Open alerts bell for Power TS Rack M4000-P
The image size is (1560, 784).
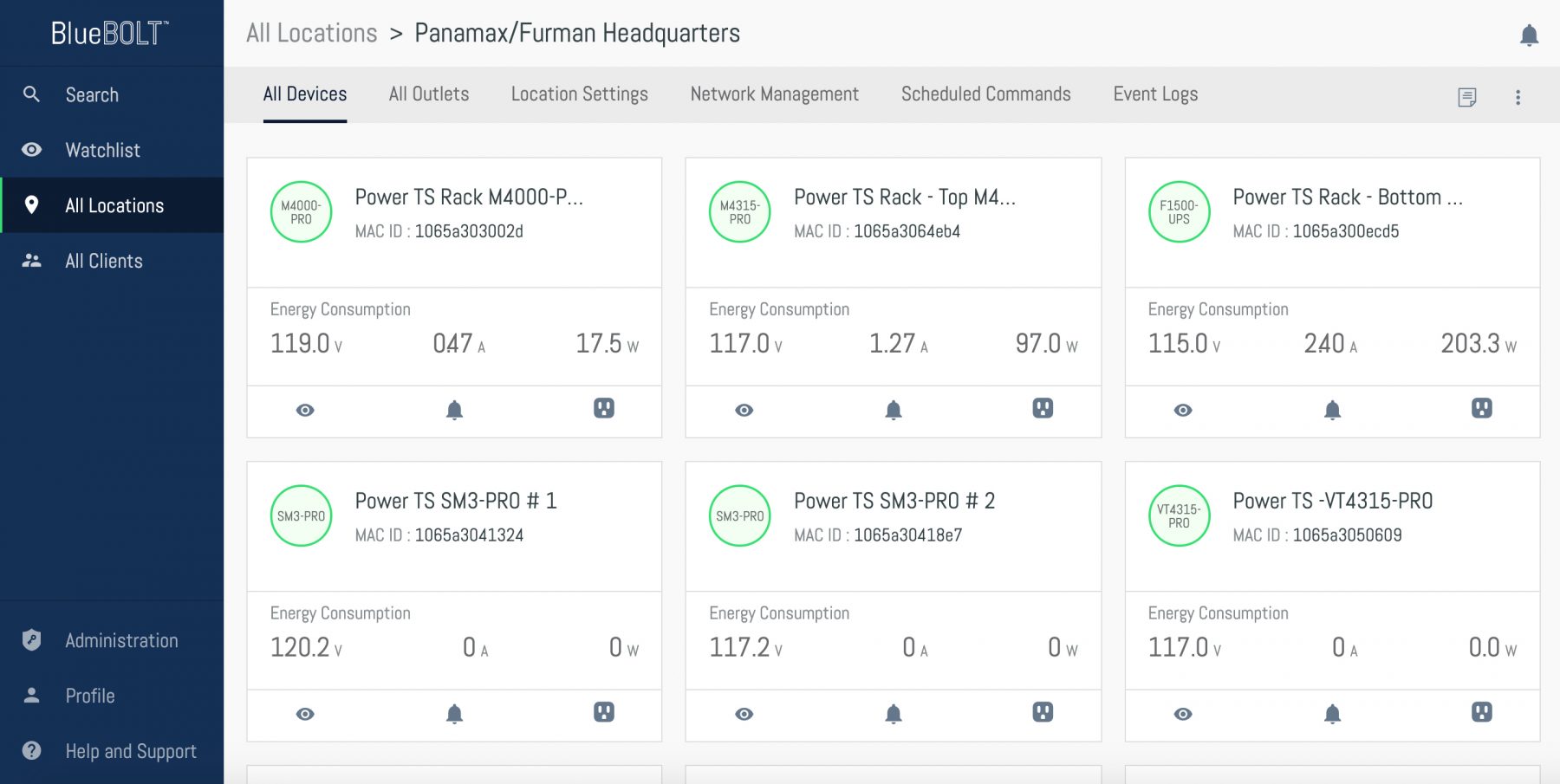pyautogui.click(x=454, y=410)
